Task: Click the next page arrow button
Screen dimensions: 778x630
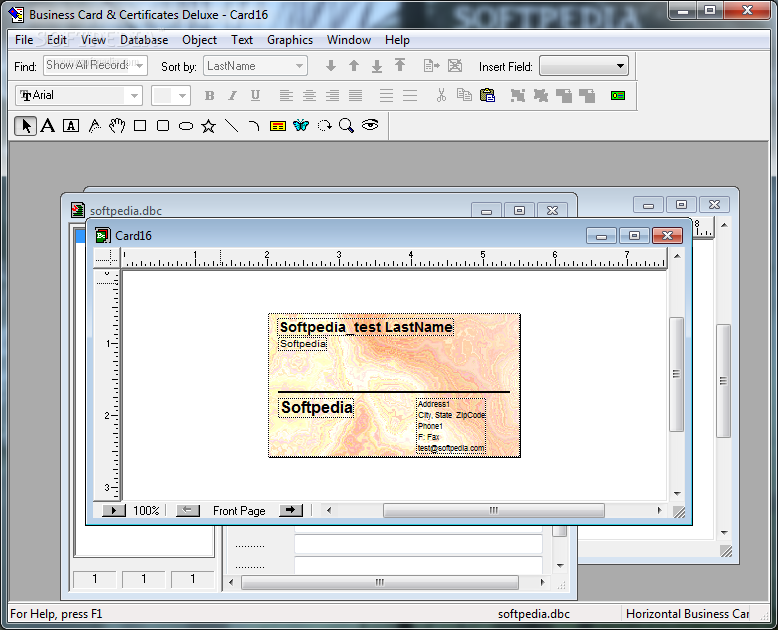Action: coord(291,510)
